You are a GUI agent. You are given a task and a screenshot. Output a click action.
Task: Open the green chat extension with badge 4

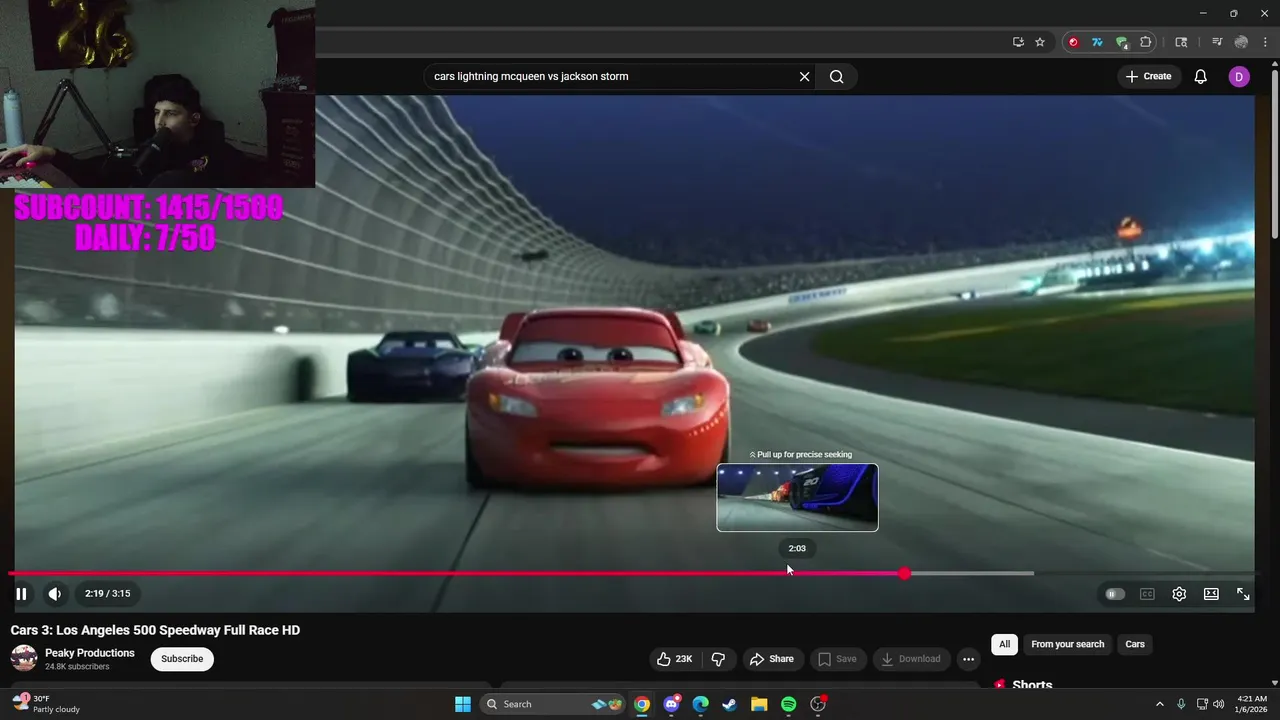[x=1122, y=42]
